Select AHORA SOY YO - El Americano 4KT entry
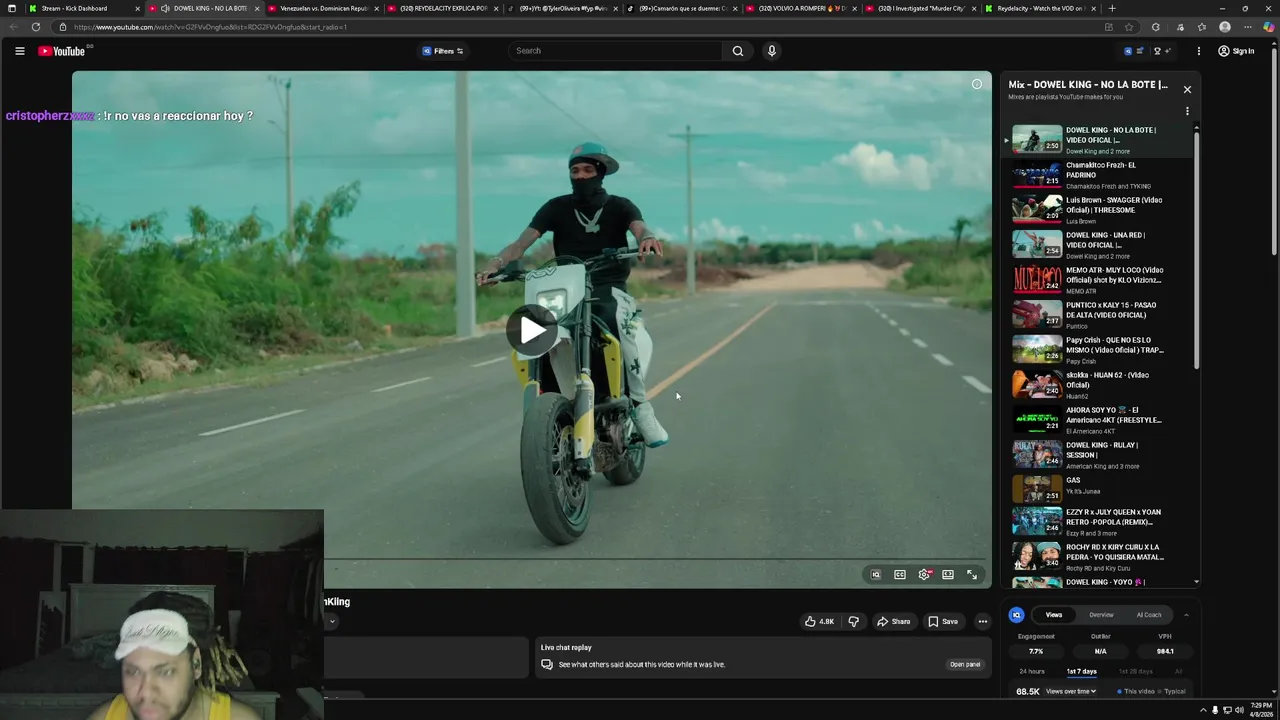Screen dimensions: 1280x720 1099,420
